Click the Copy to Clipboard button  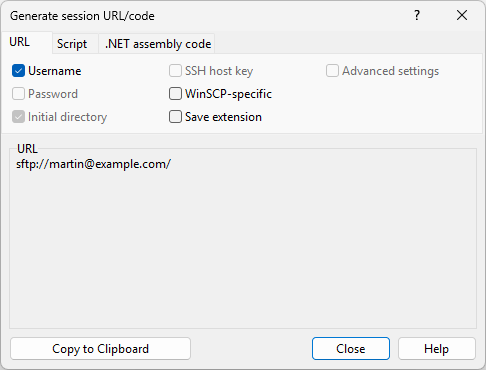click(x=100, y=349)
